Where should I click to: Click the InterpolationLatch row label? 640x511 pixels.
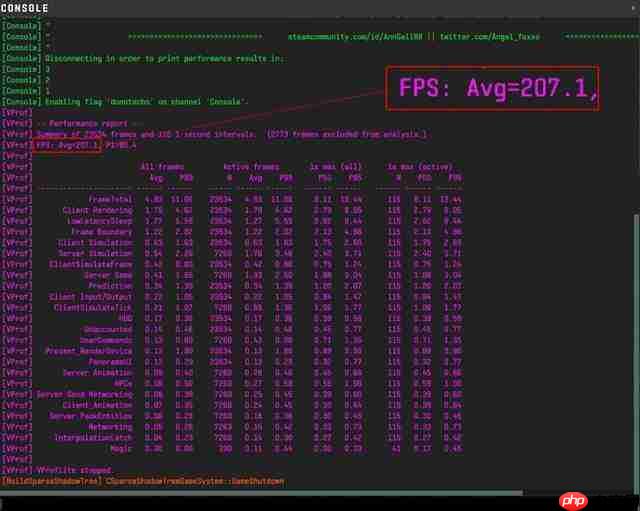pos(93,438)
